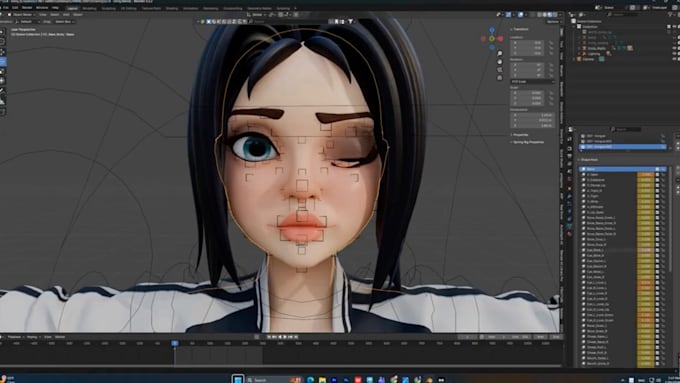Click the green Y axis gizmo ball
The width and height of the screenshot is (680, 383).
pos(492,39)
